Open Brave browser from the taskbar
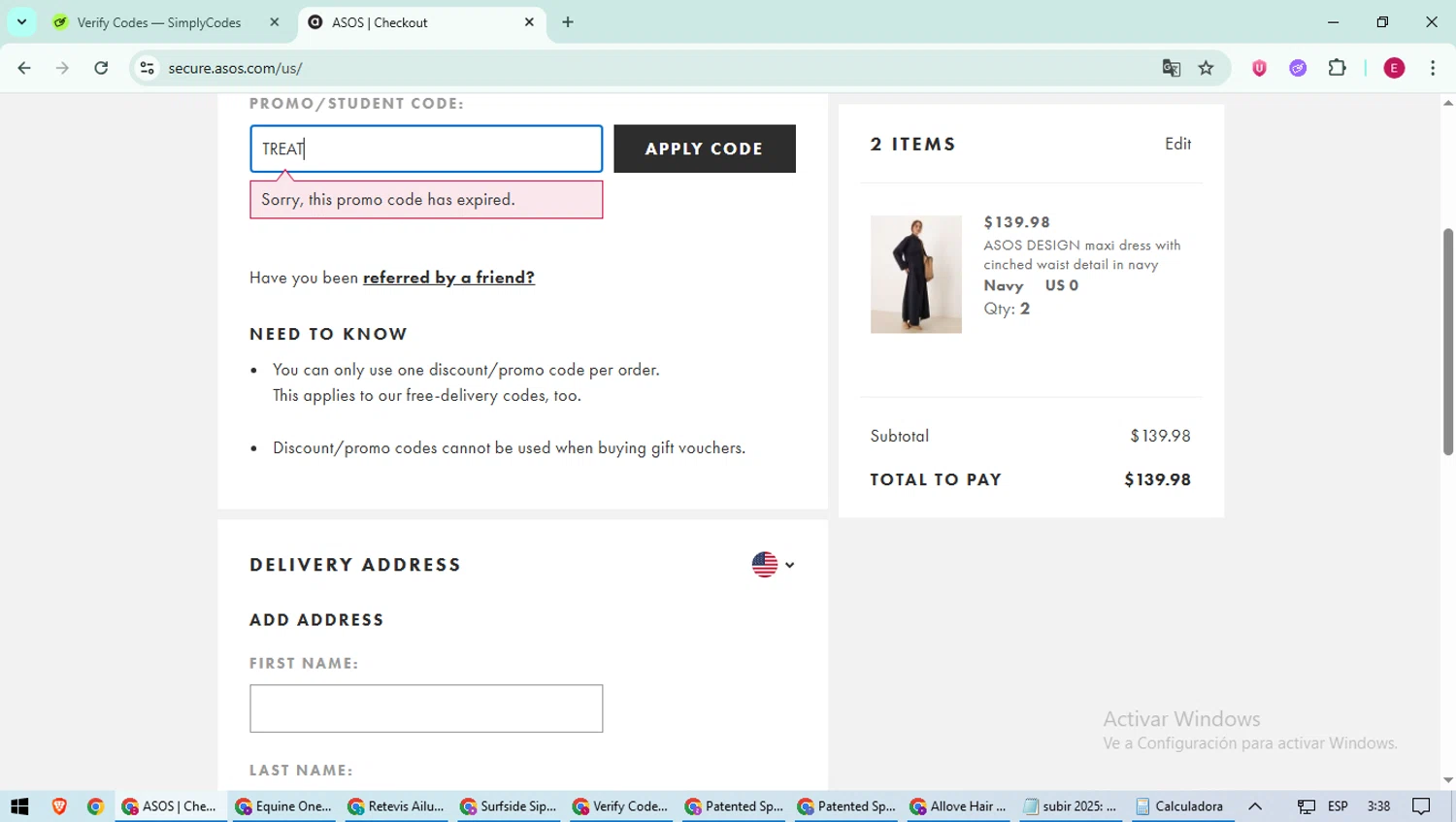The height and width of the screenshot is (822, 1456). (59, 806)
